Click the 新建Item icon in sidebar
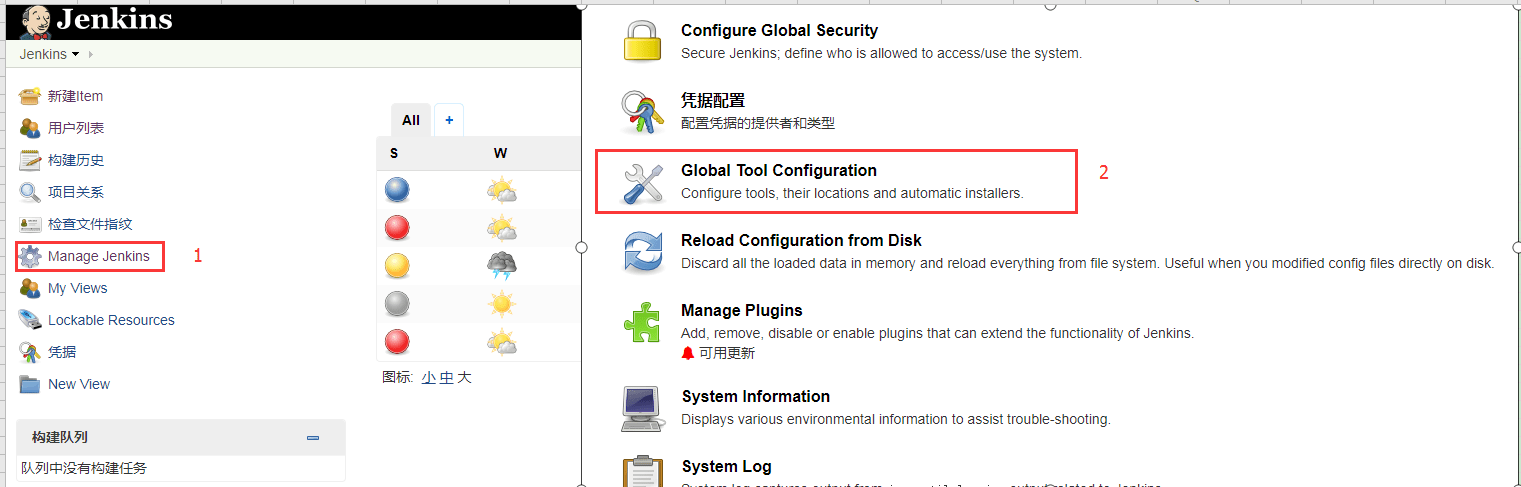1521x487 pixels. (30, 96)
